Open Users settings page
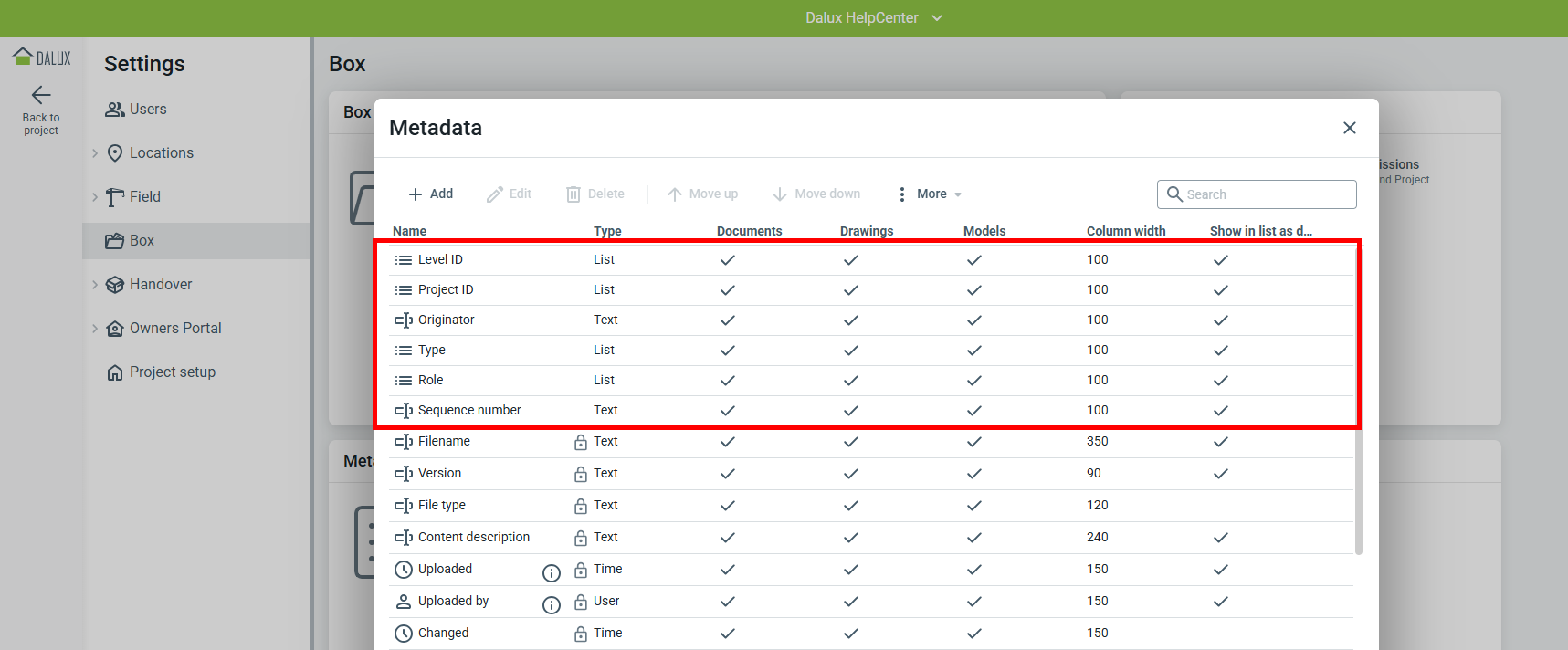Image resolution: width=1568 pixels, height=650 pixels. 148,110
